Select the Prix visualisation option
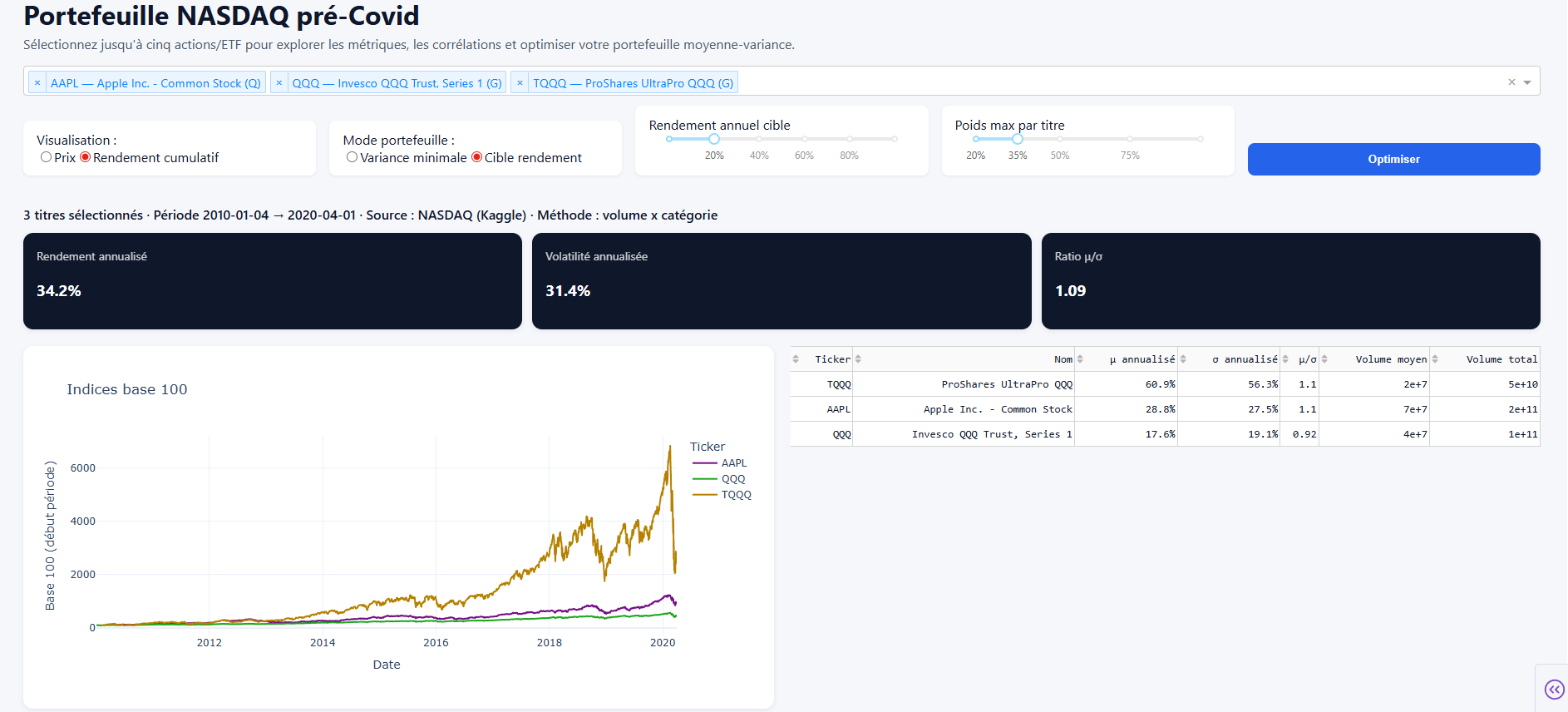This screenshot has width=1568, height=712. (47, 157)
